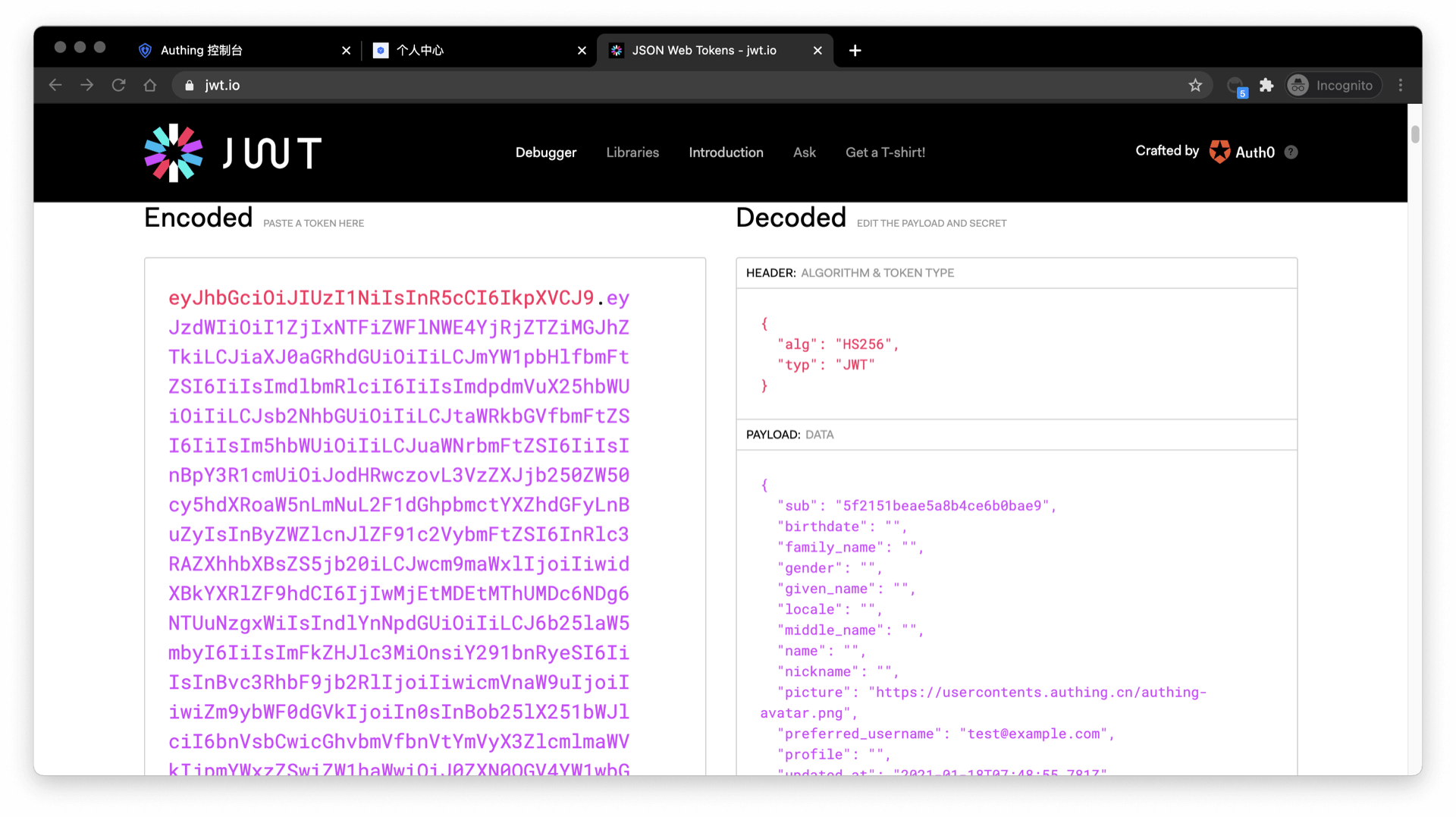Open the Introduction page

click(x=726, y=152)
